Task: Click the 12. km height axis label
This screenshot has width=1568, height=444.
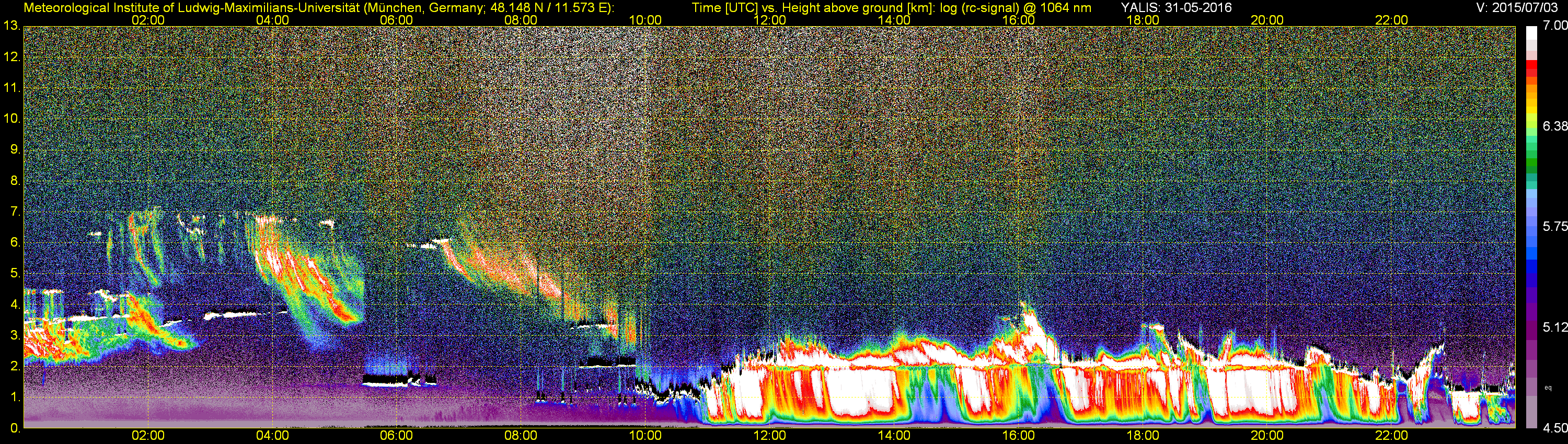Action: tap(12, 57)
